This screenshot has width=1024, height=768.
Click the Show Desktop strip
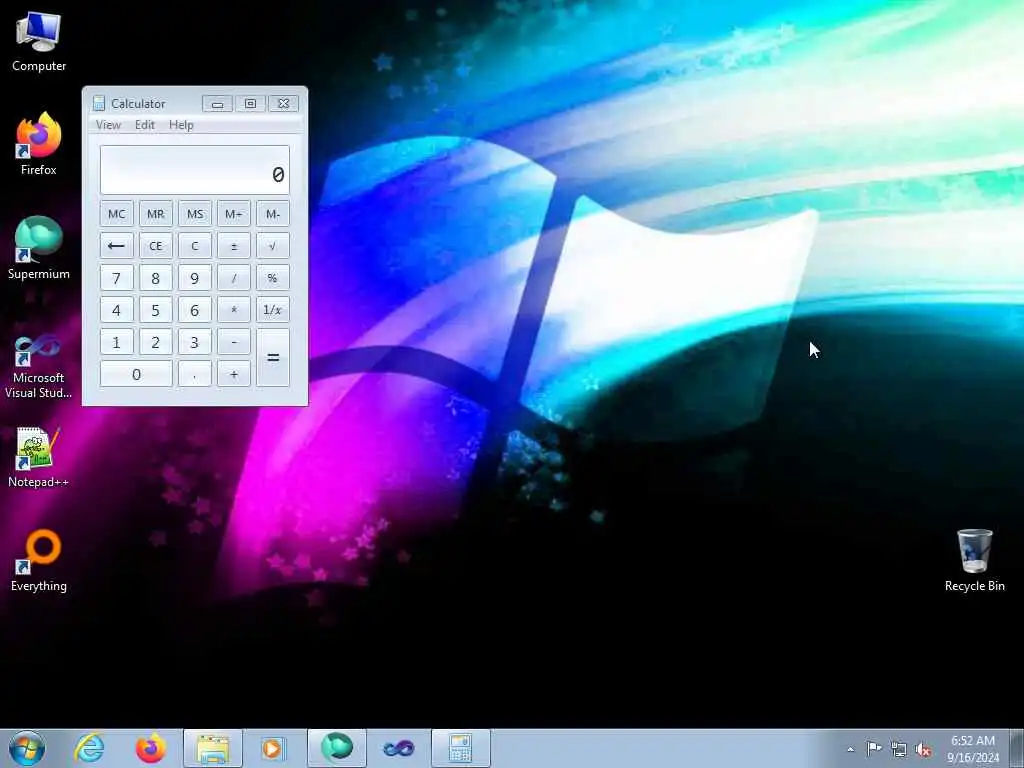(1017, 748)
